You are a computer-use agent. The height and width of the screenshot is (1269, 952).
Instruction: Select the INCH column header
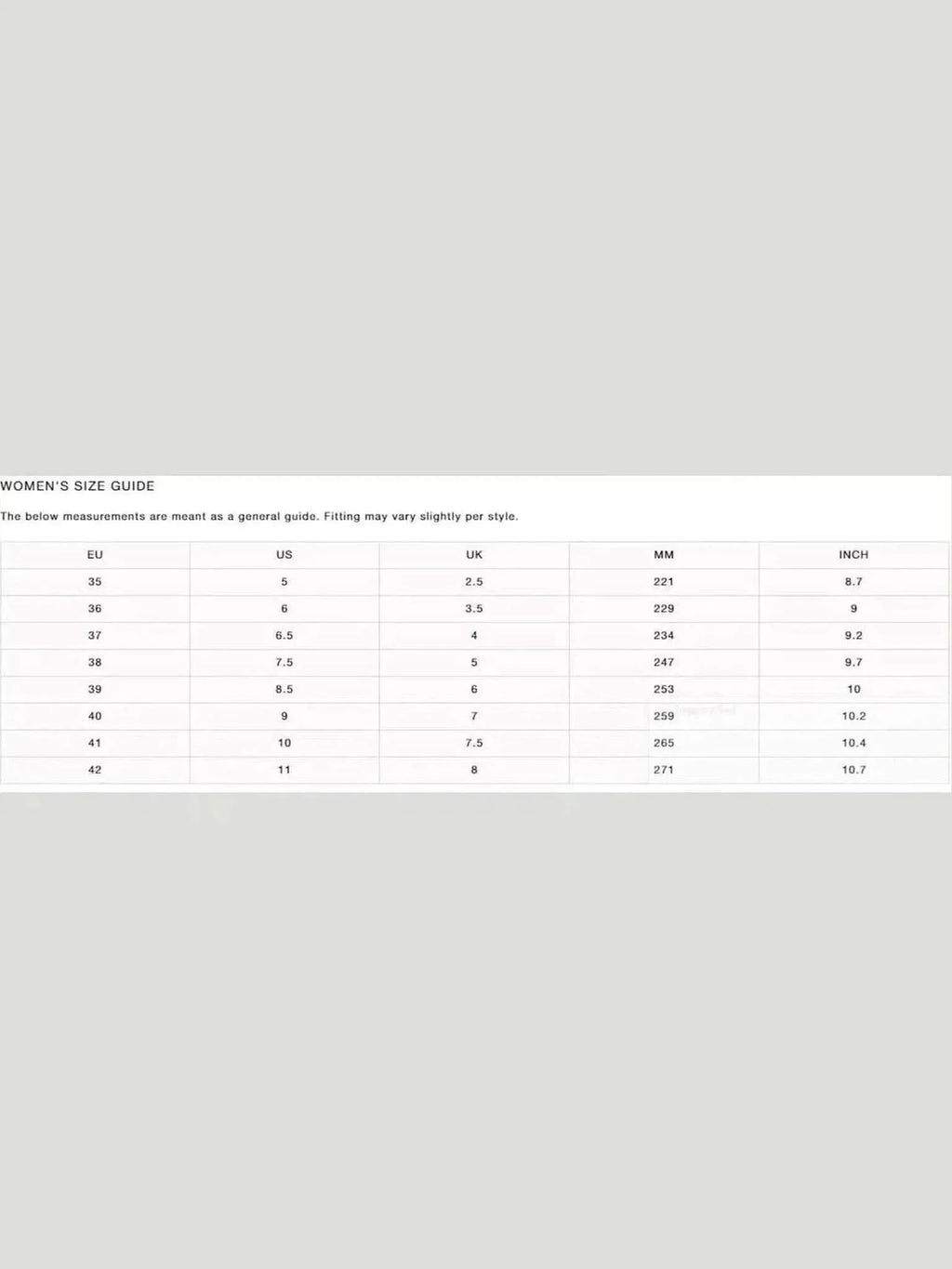[x=853, y=555]
